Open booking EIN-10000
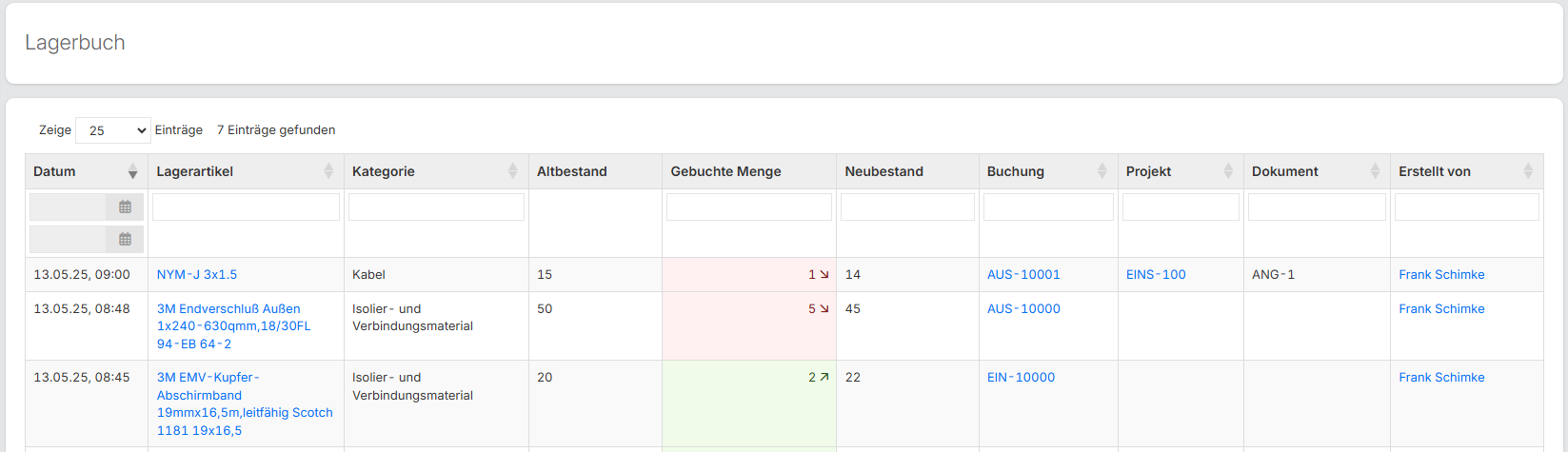The width and height of the screenshot is (1568, 452). 1021,377
